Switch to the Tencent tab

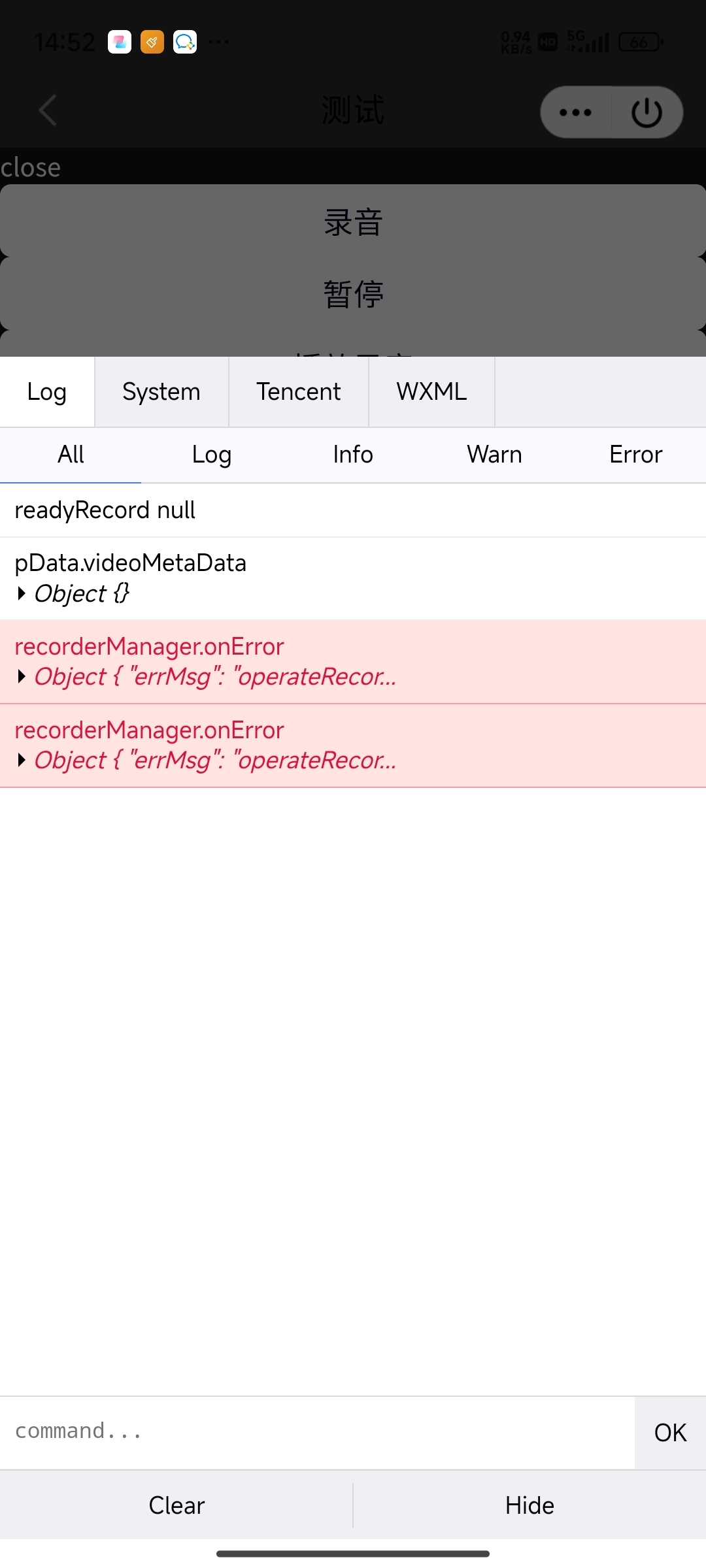point(298,391)
